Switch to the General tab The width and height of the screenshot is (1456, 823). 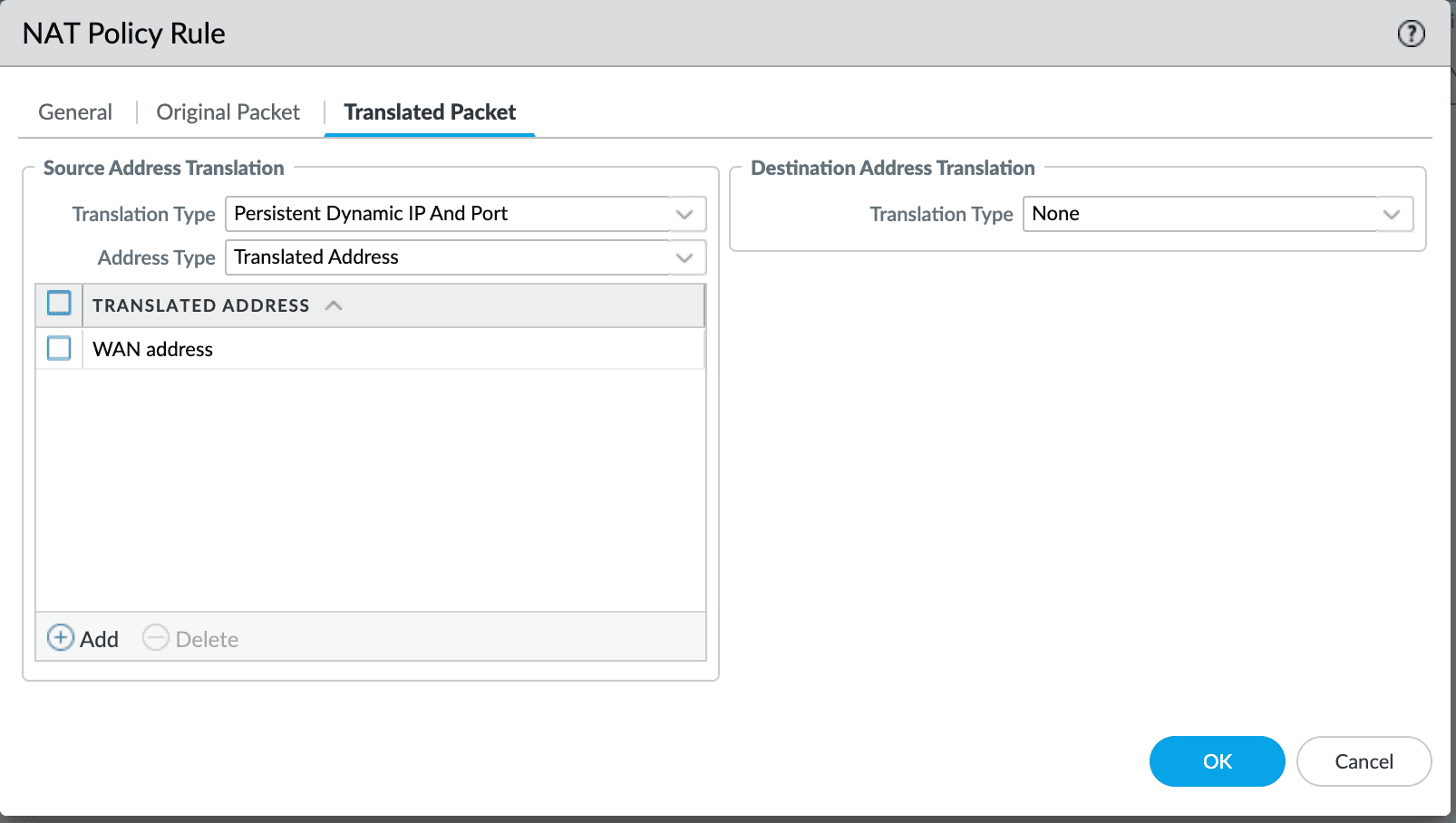(74, 111)
